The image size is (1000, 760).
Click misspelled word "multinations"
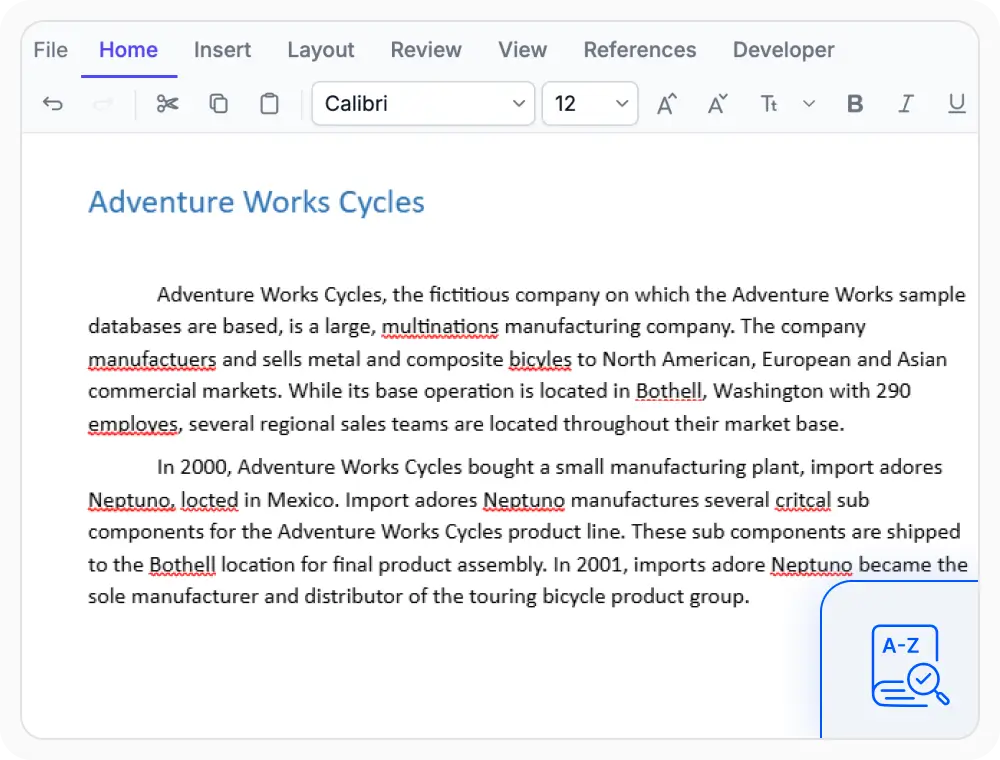(440, 327)
